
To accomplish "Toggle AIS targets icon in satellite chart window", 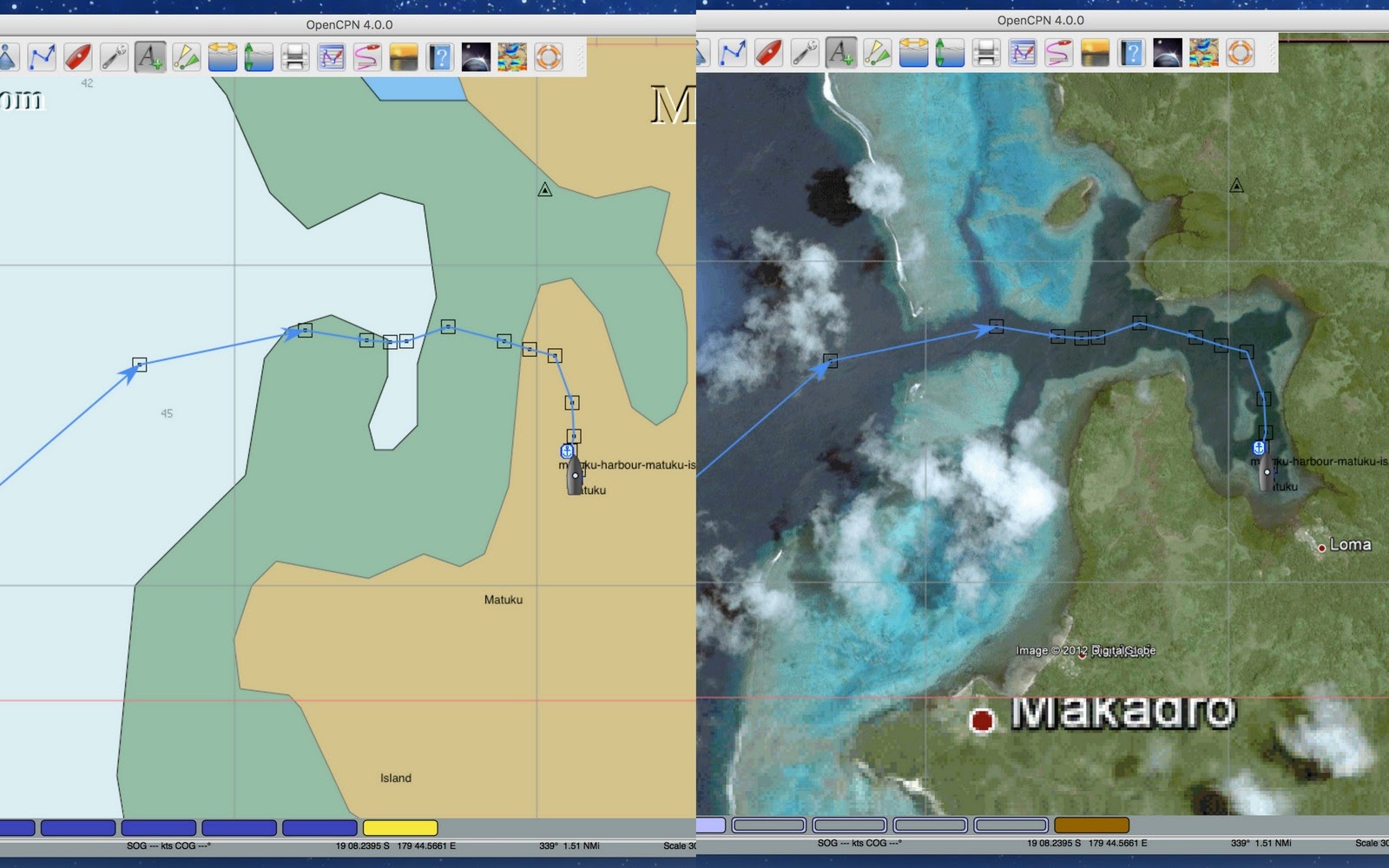I will (878, 53).
